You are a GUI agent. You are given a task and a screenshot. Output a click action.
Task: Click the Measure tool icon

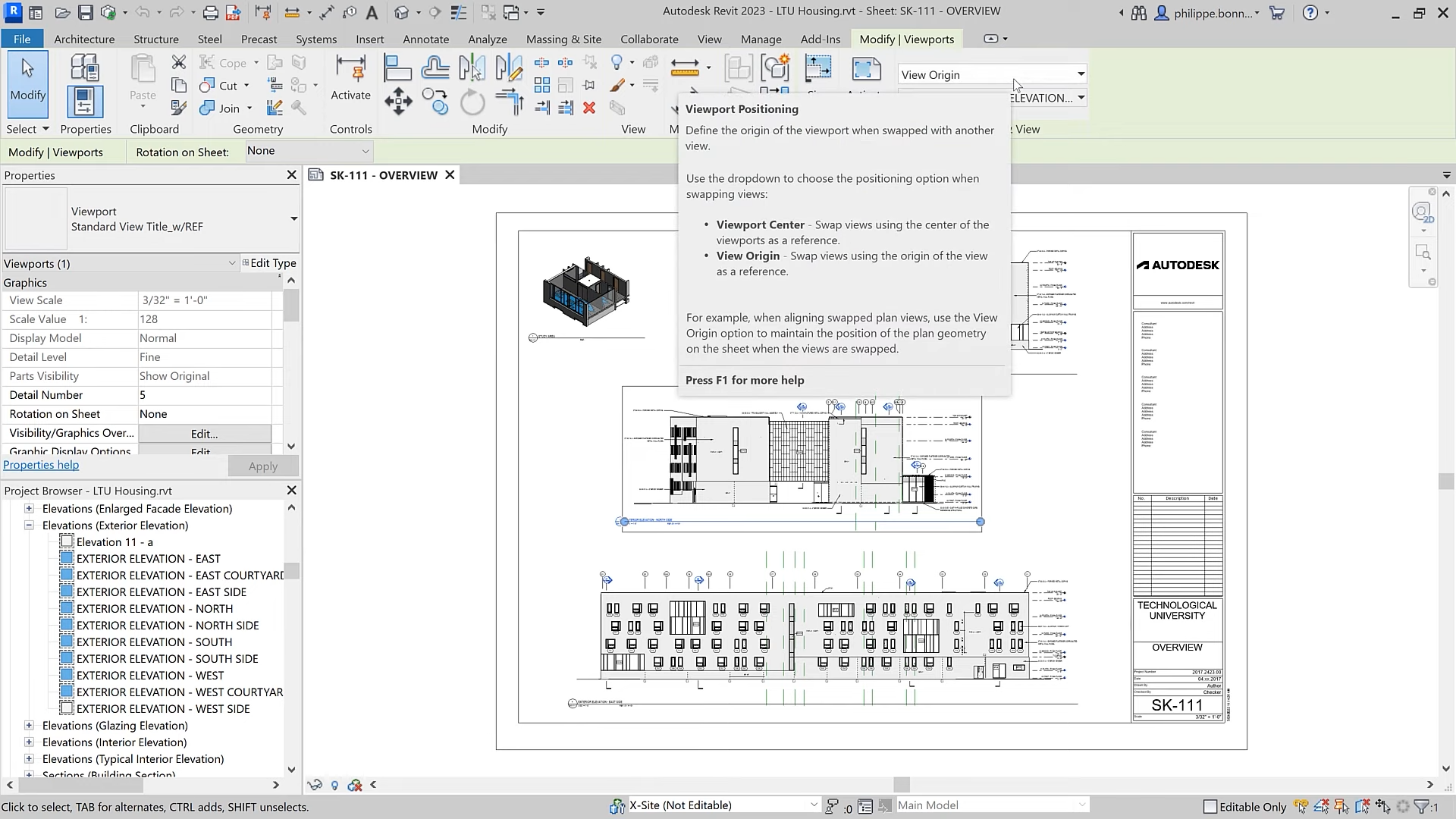click(x=685, y=68)
